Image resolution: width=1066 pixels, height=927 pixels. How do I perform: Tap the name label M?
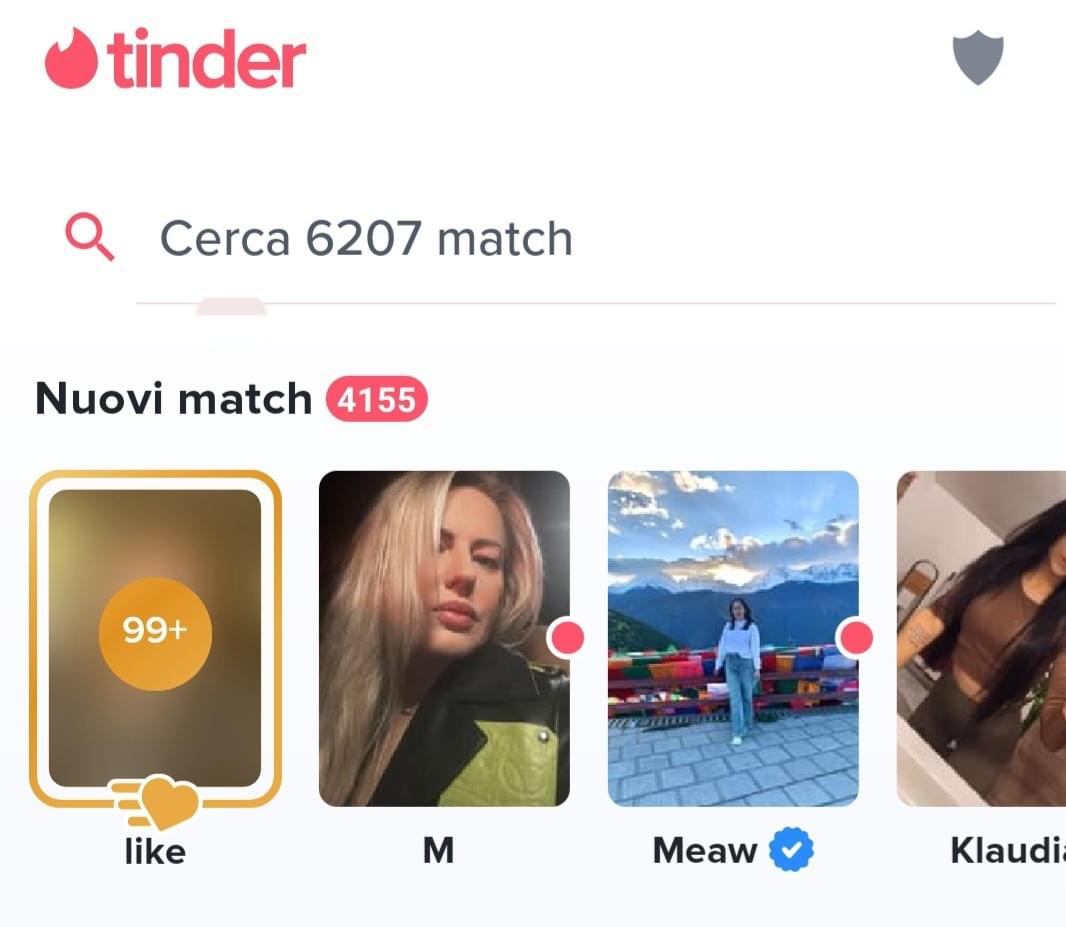coord(439,850)
